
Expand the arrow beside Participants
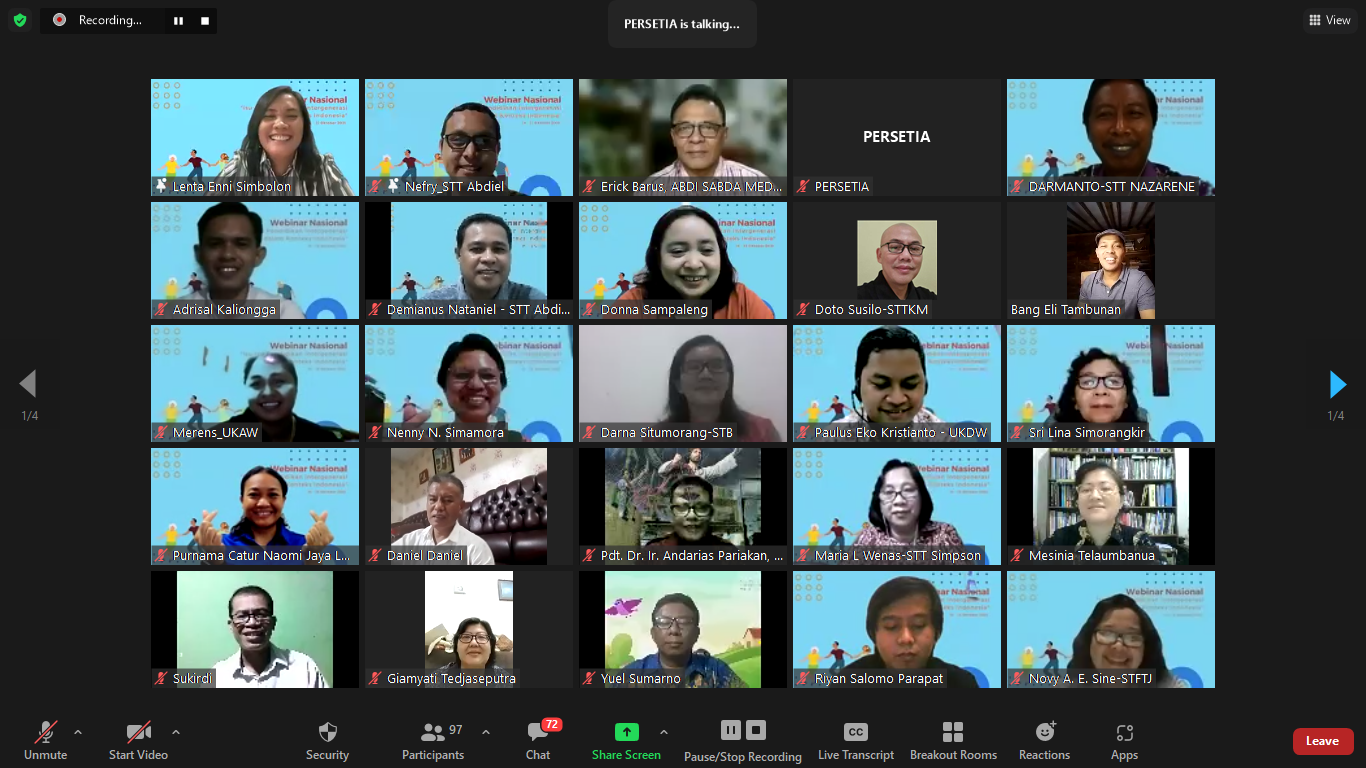[486, 732]
